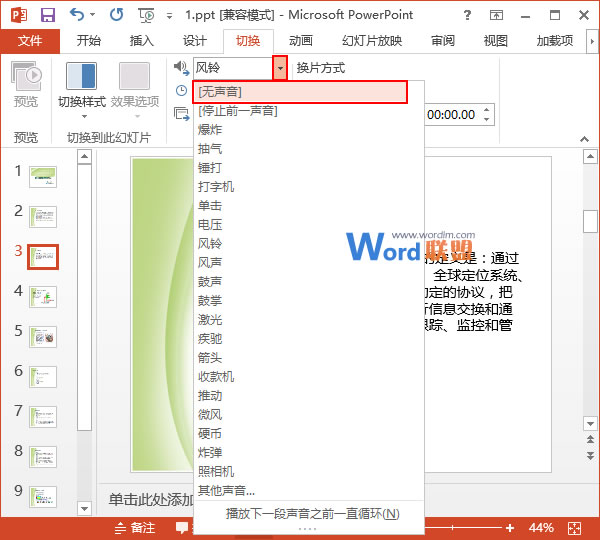Click the Save icon in quick access toolbar

[x=48, y=15]
